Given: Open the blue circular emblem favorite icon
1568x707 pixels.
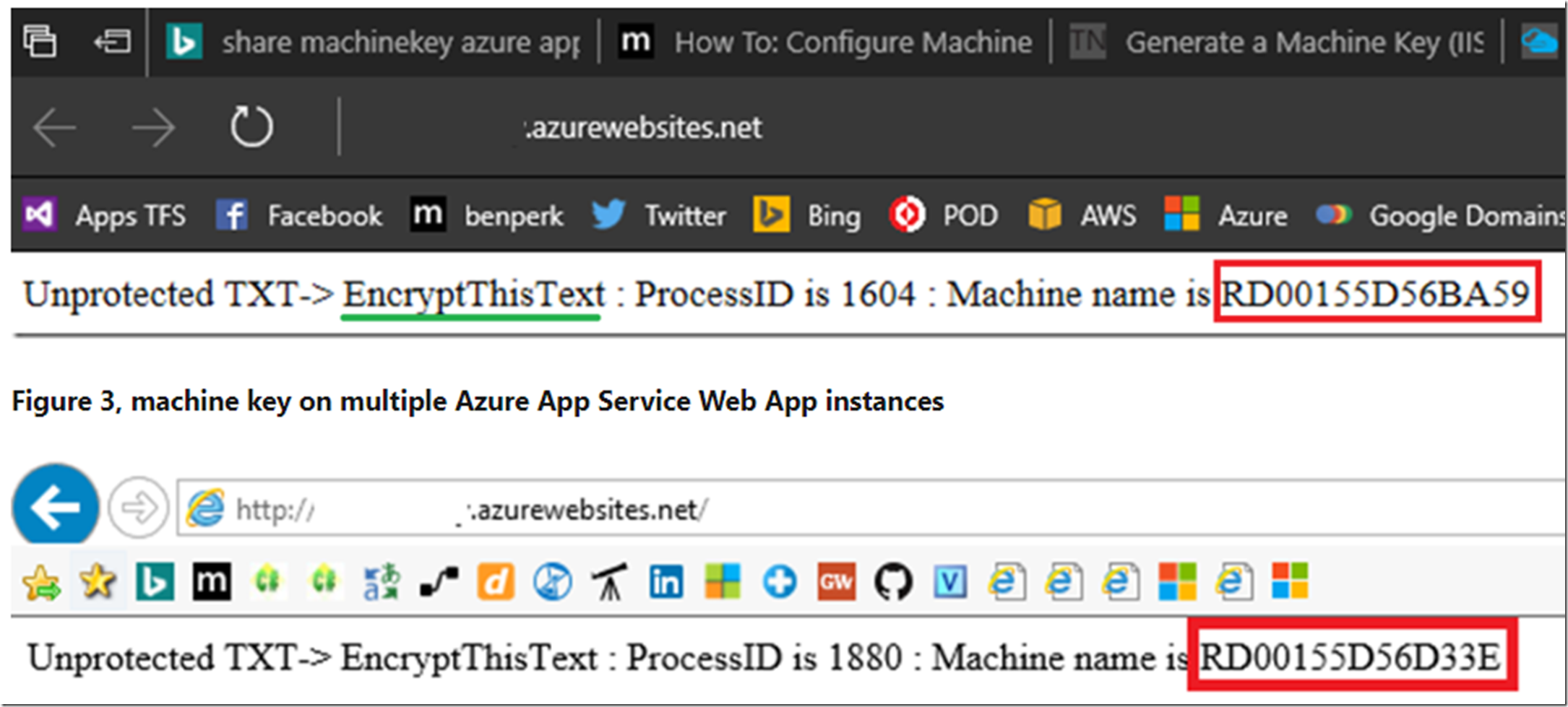Looking at the screenshot, I should point(553,581).
